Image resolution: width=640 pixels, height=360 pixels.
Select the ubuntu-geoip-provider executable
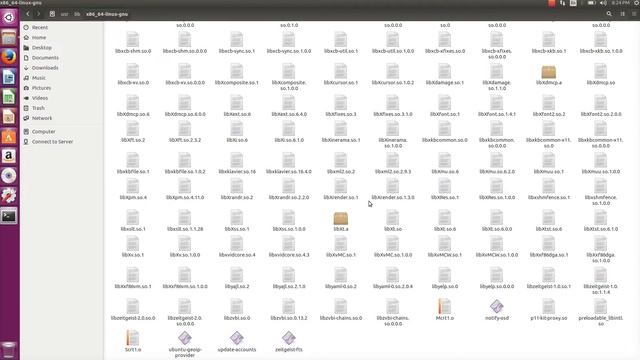[x=185, y=344]
